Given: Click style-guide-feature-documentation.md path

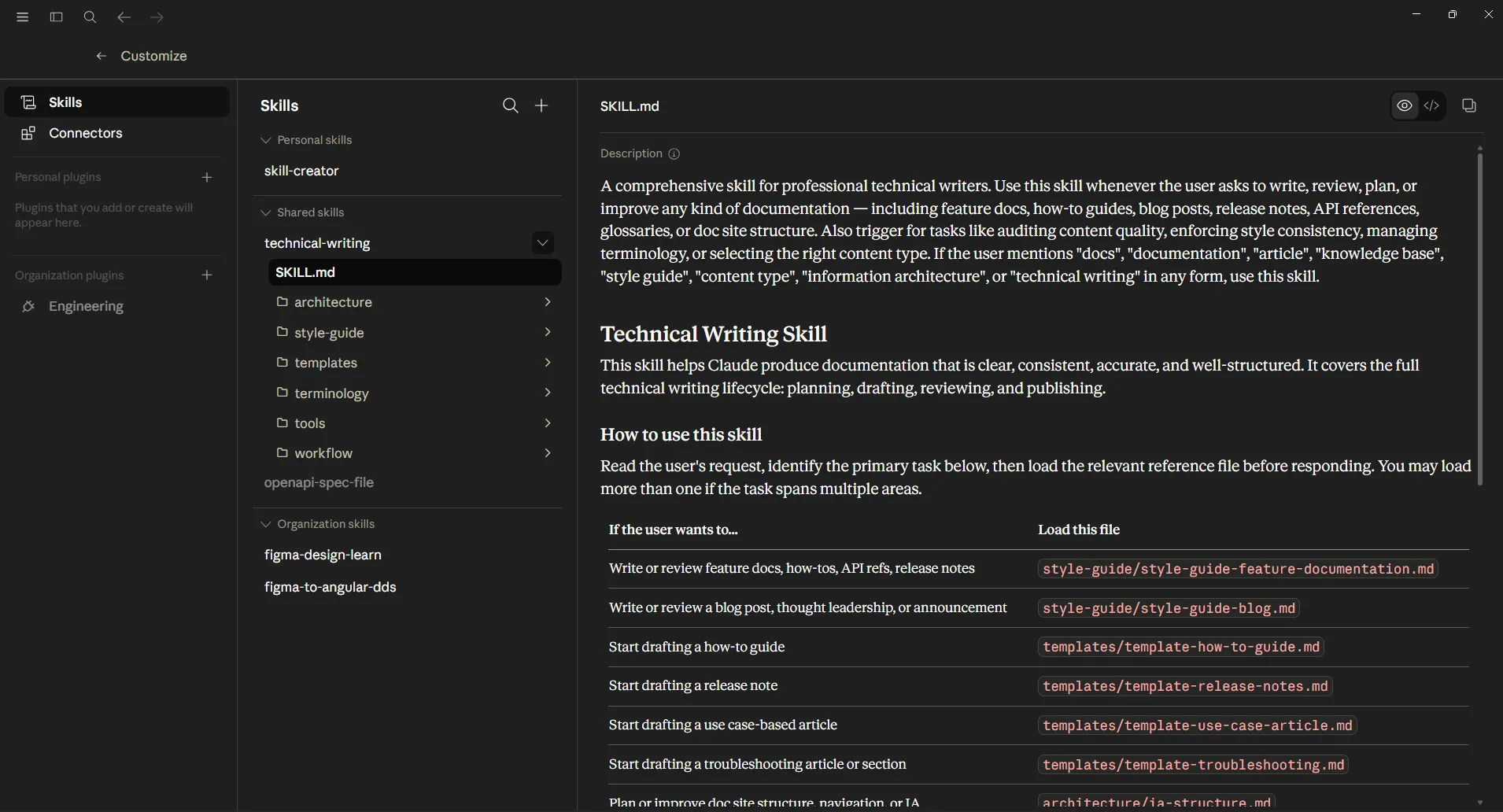Looking at the screenshot, I should coord(1238,569).
